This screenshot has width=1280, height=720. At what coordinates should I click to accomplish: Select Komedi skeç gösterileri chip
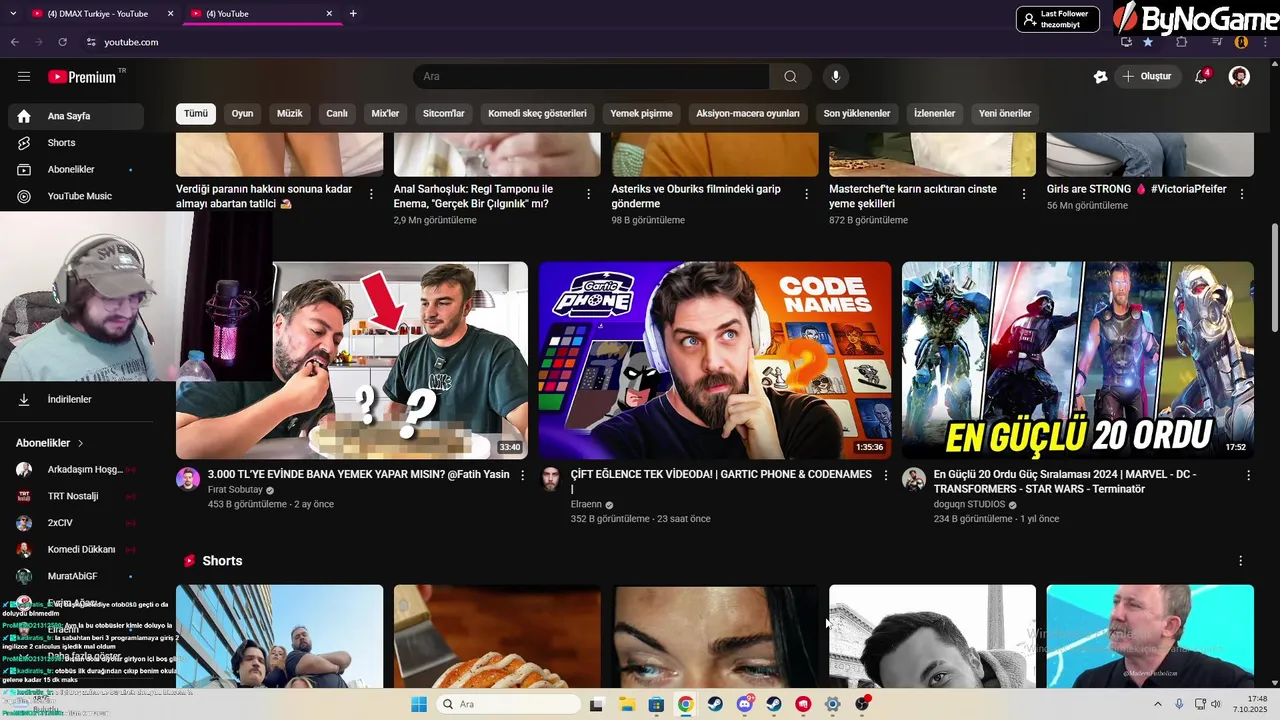click(537, 114)
